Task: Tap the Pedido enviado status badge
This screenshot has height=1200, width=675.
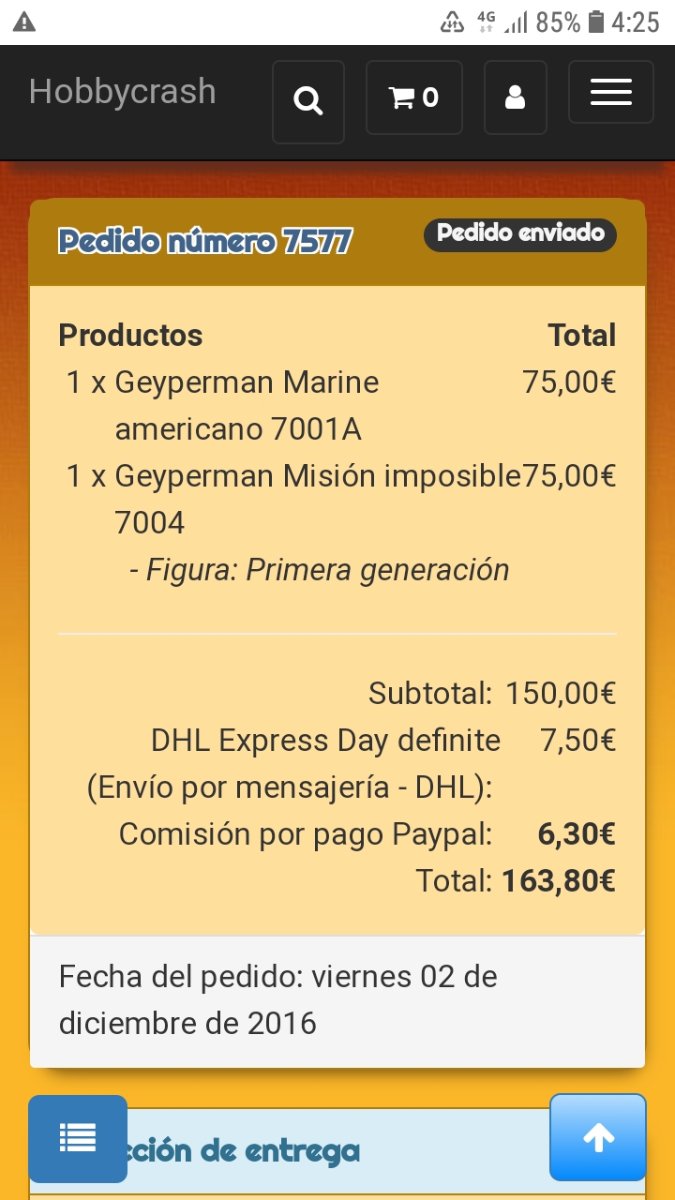Action: [x=520, y=234]
